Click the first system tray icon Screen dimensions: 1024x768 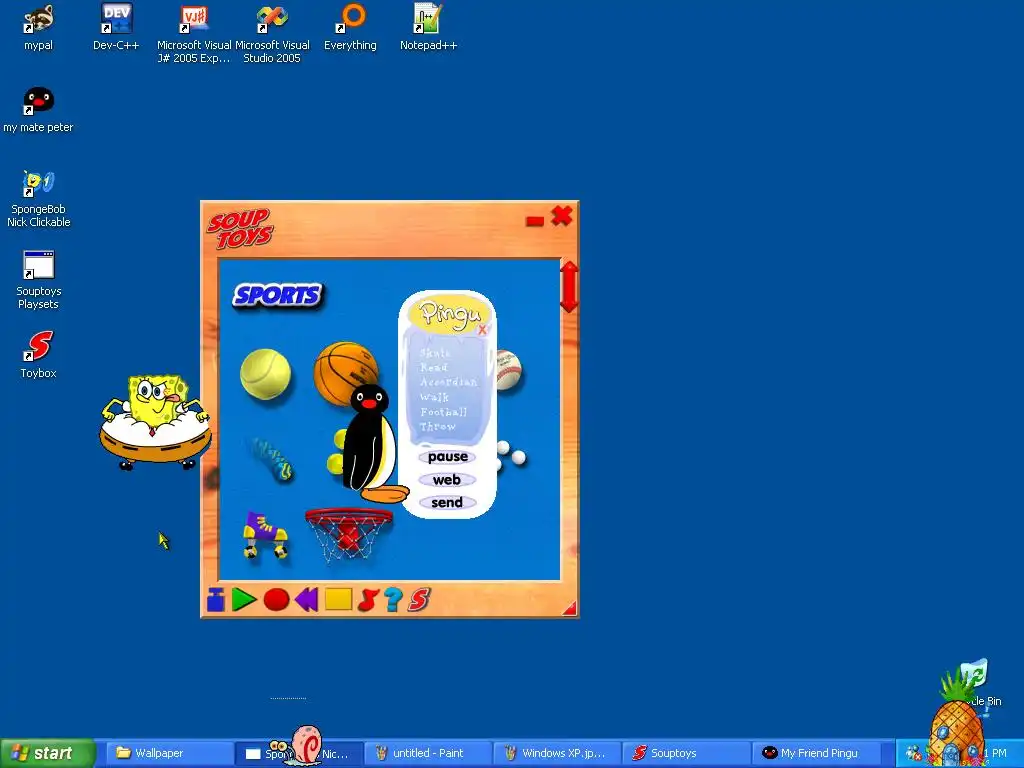(913, 753)
